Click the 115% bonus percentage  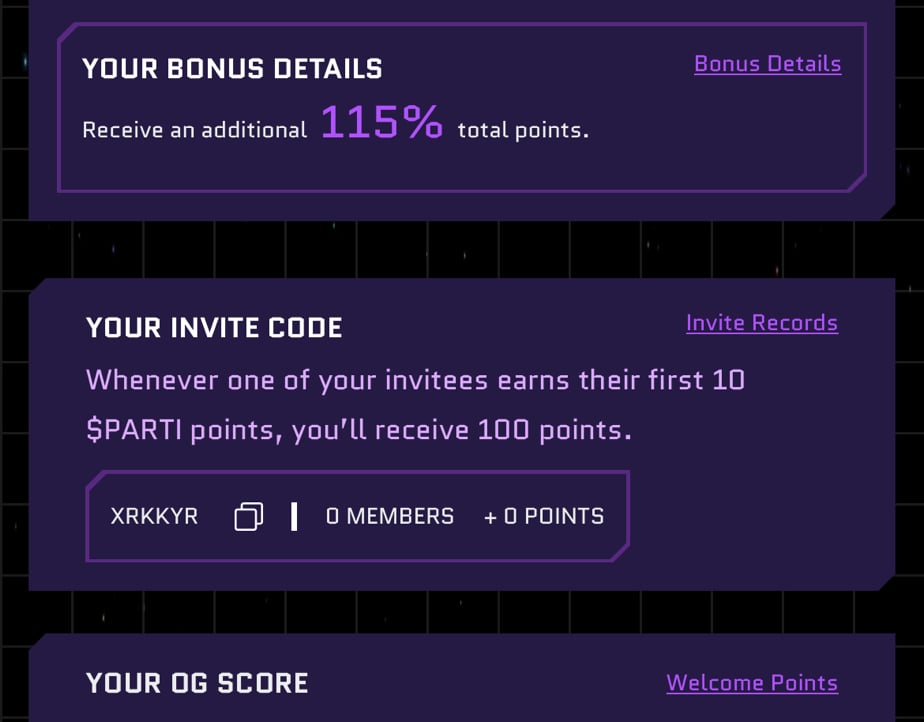[381, 122]
